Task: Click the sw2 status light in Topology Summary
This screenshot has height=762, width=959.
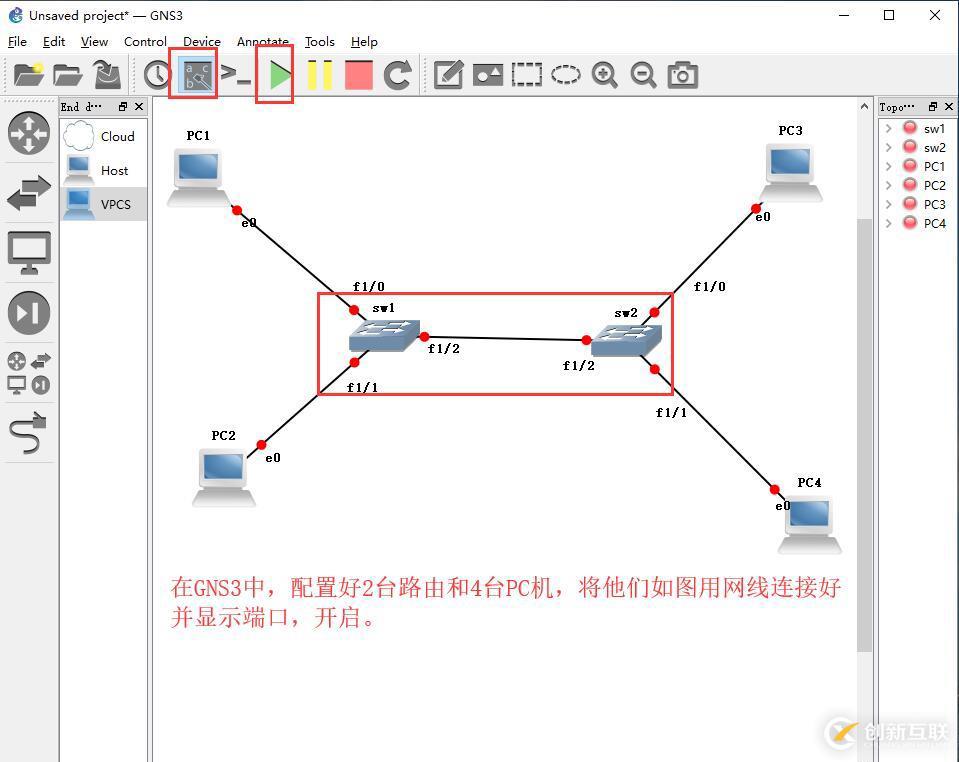Action: 909,147
